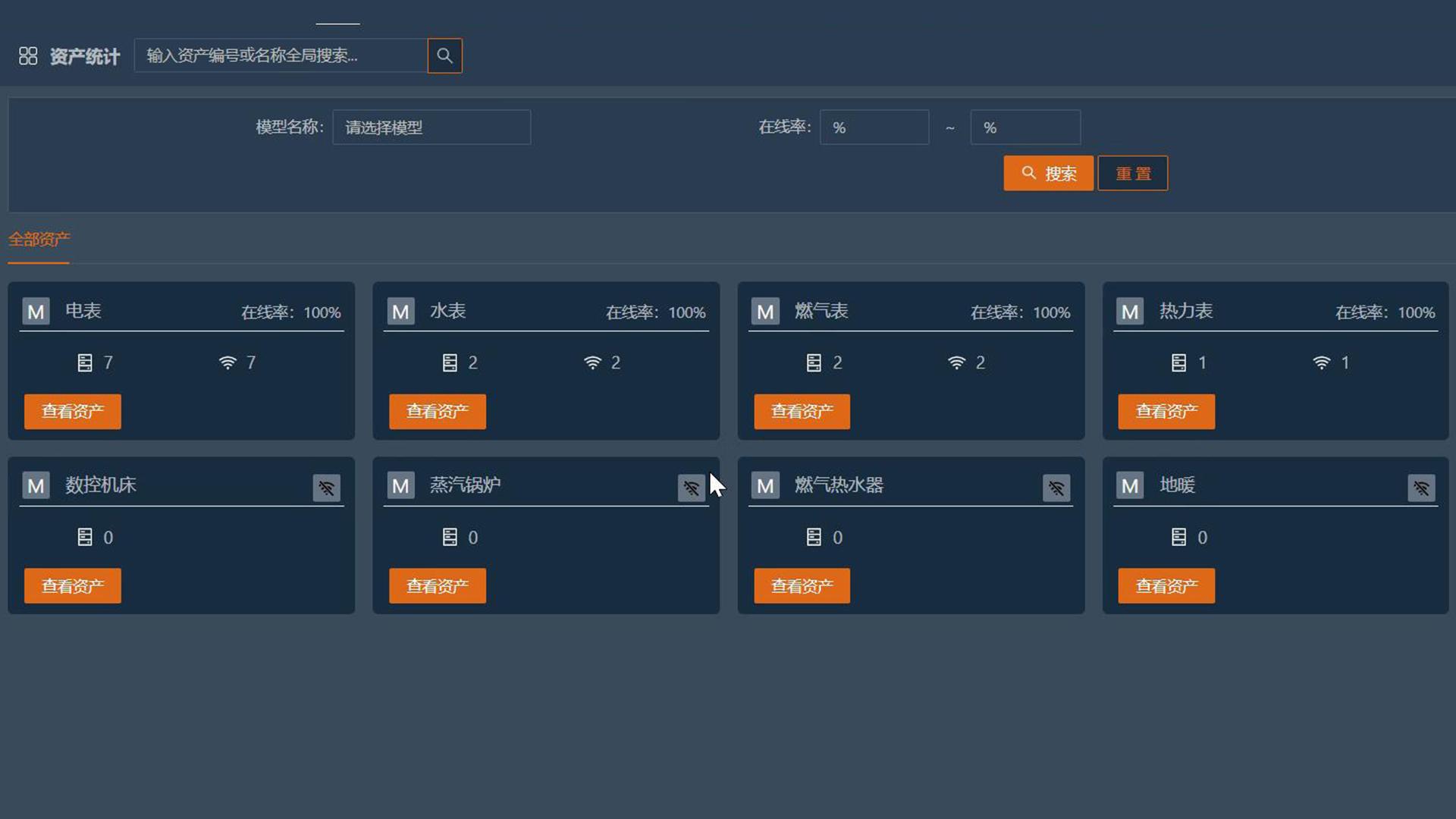
Task: Click the asset count icon on 蒸汽锅炉 card
Action: pos(450,538)
